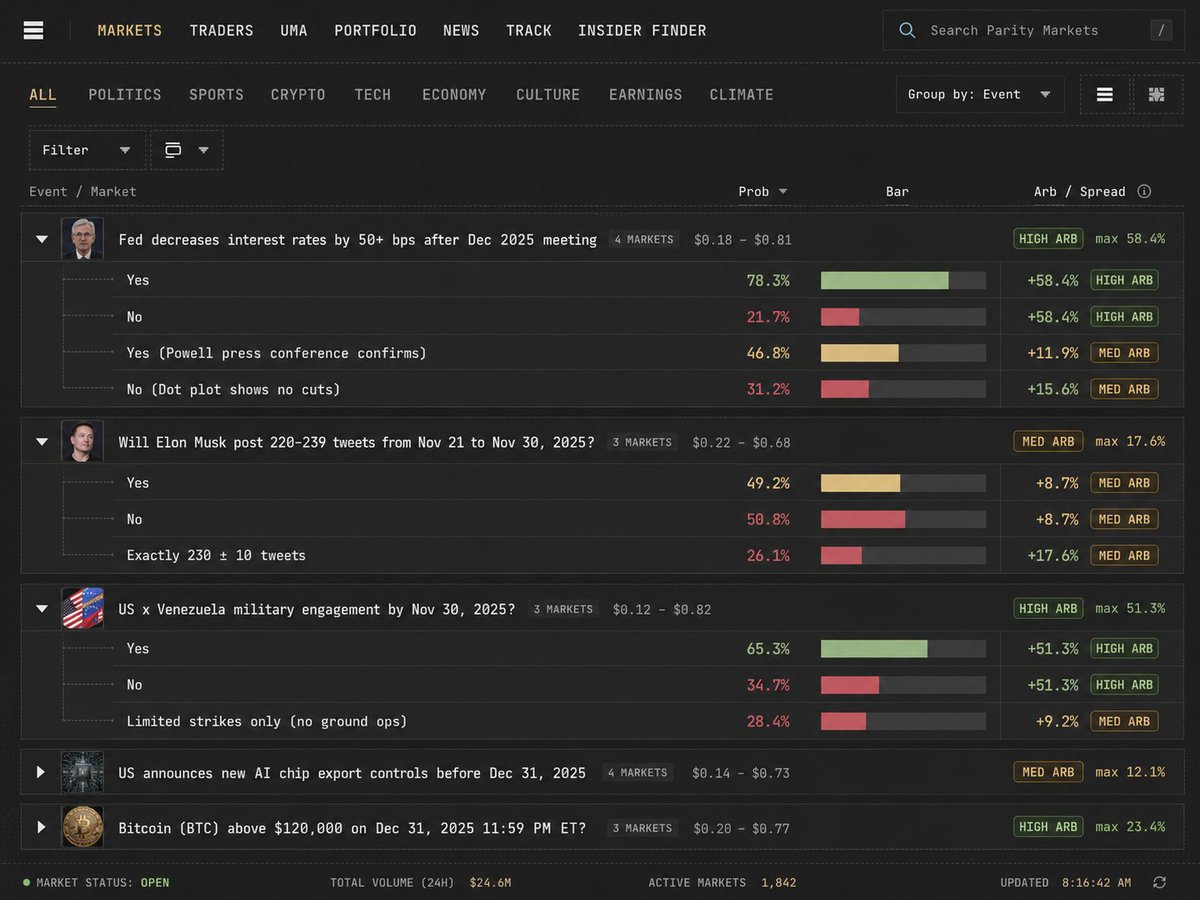Click the TOTAL VOLUME $24.6M value

tap(490, 882)
